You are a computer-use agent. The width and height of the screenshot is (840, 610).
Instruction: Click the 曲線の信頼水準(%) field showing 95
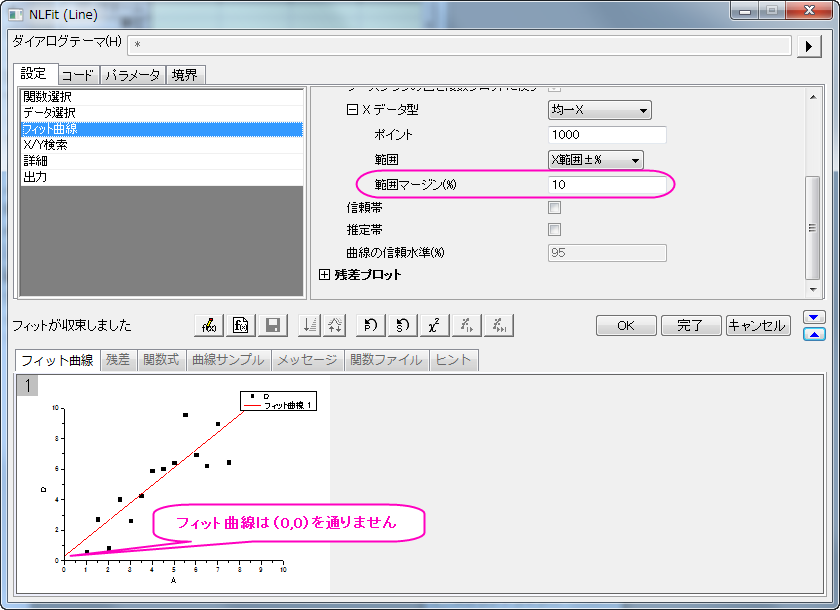coord(607,253)
